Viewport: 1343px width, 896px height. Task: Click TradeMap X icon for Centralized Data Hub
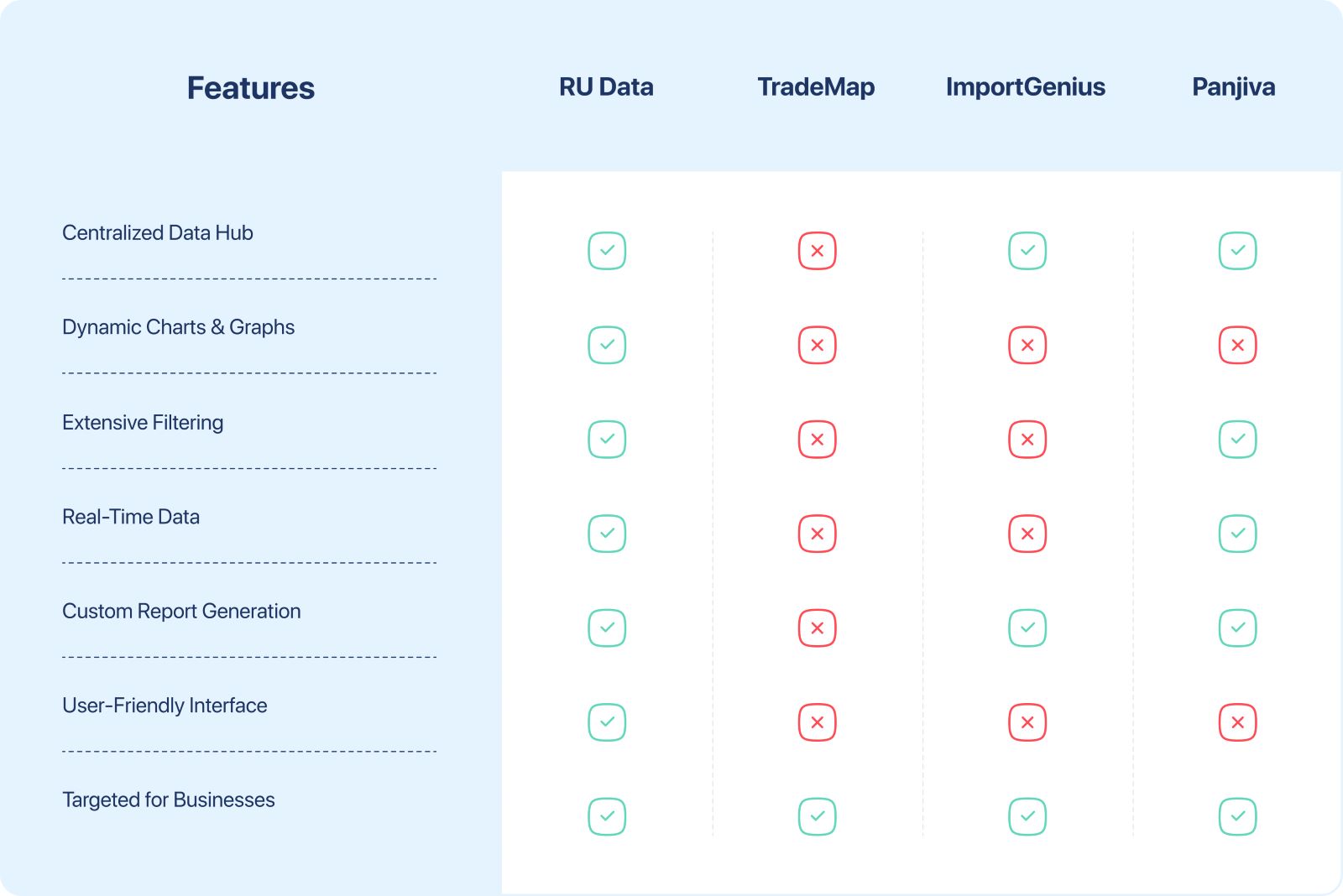pyautogui.click(x=817, y=251)
